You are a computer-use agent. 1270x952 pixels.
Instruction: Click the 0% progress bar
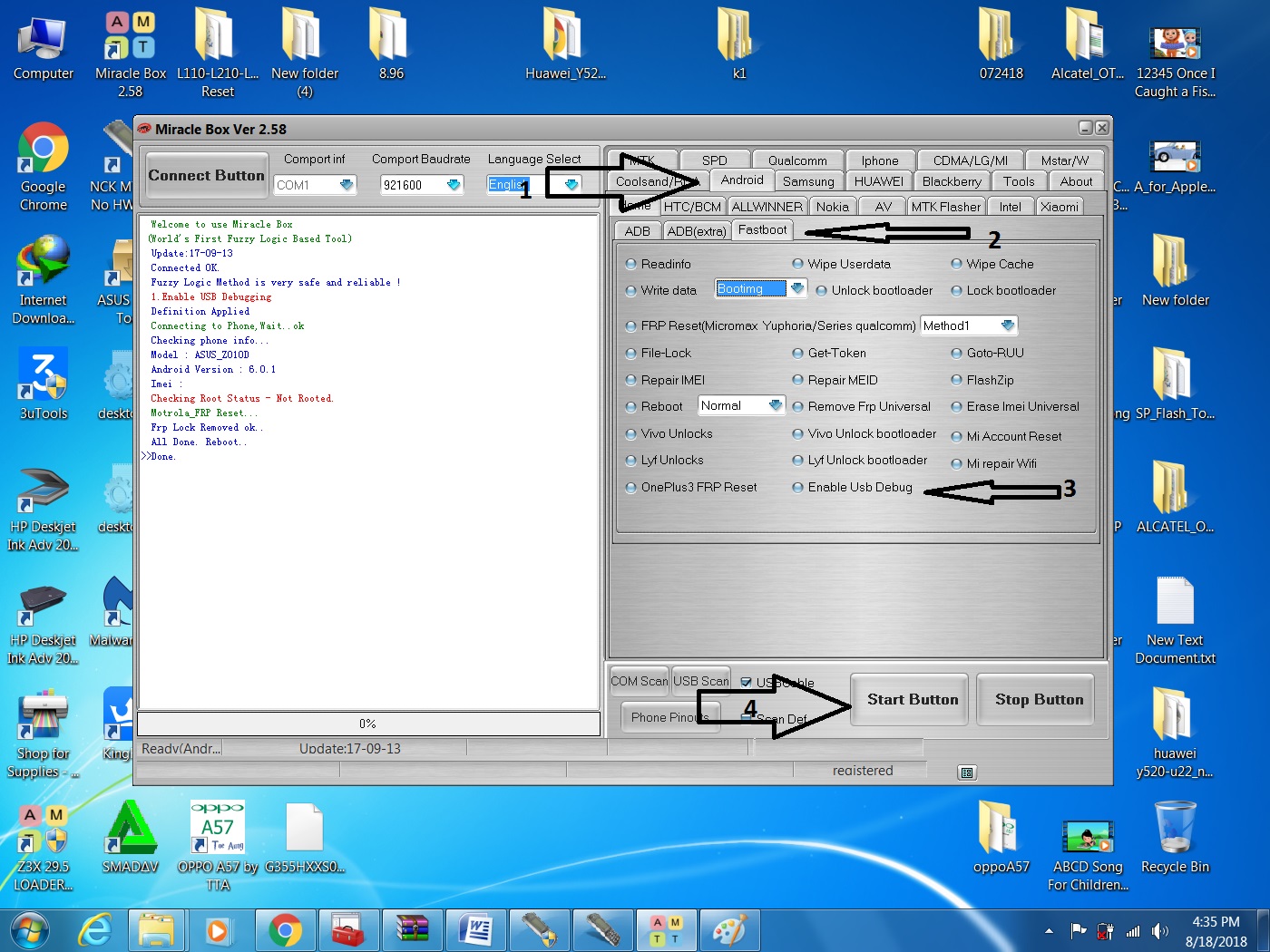point(368,724)
